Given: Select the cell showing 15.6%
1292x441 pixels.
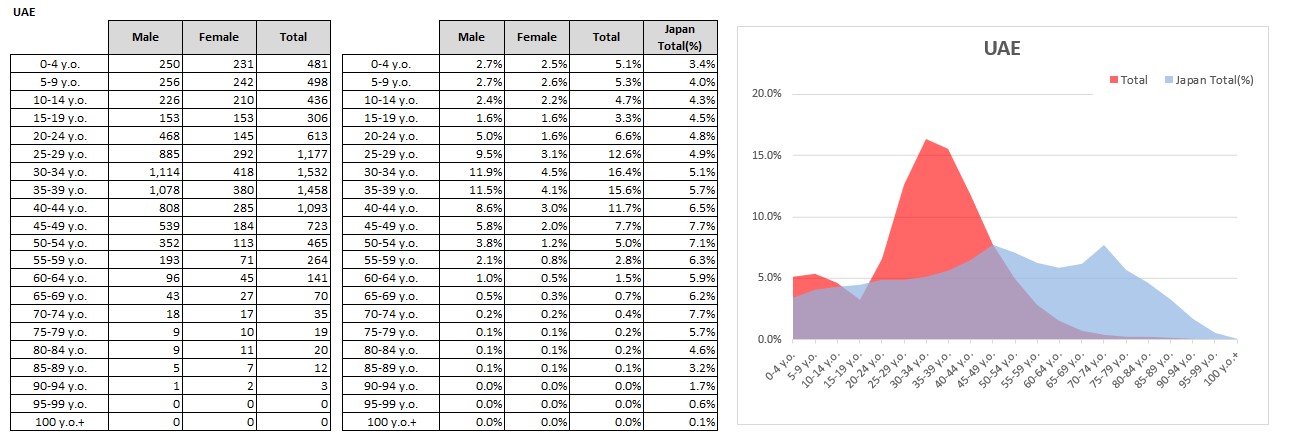Looking at the screenshot, I should click(606, 190).
